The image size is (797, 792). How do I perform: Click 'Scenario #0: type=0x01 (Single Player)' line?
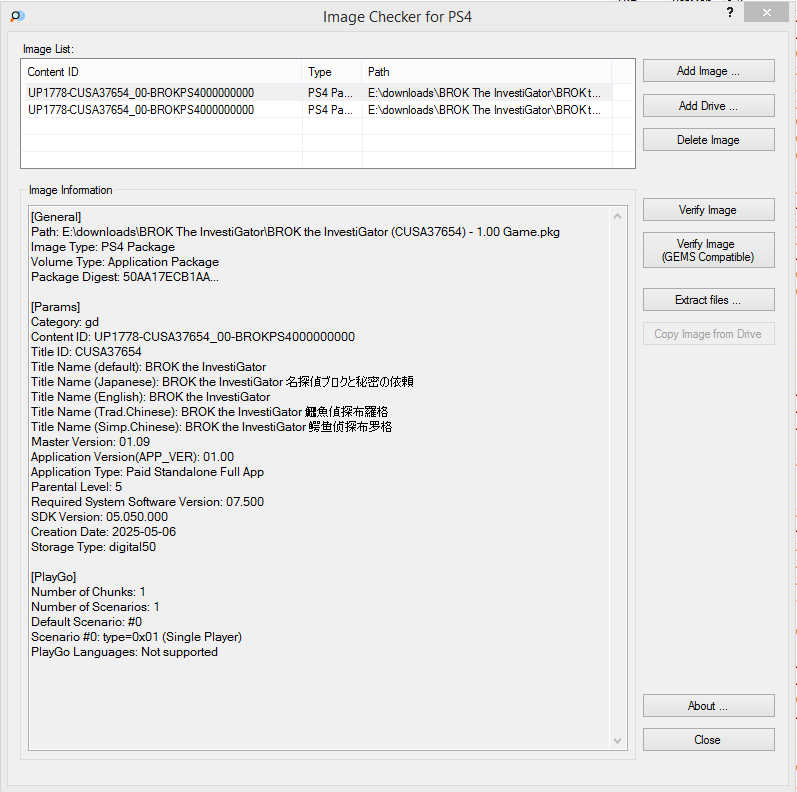tap(137, 637)
